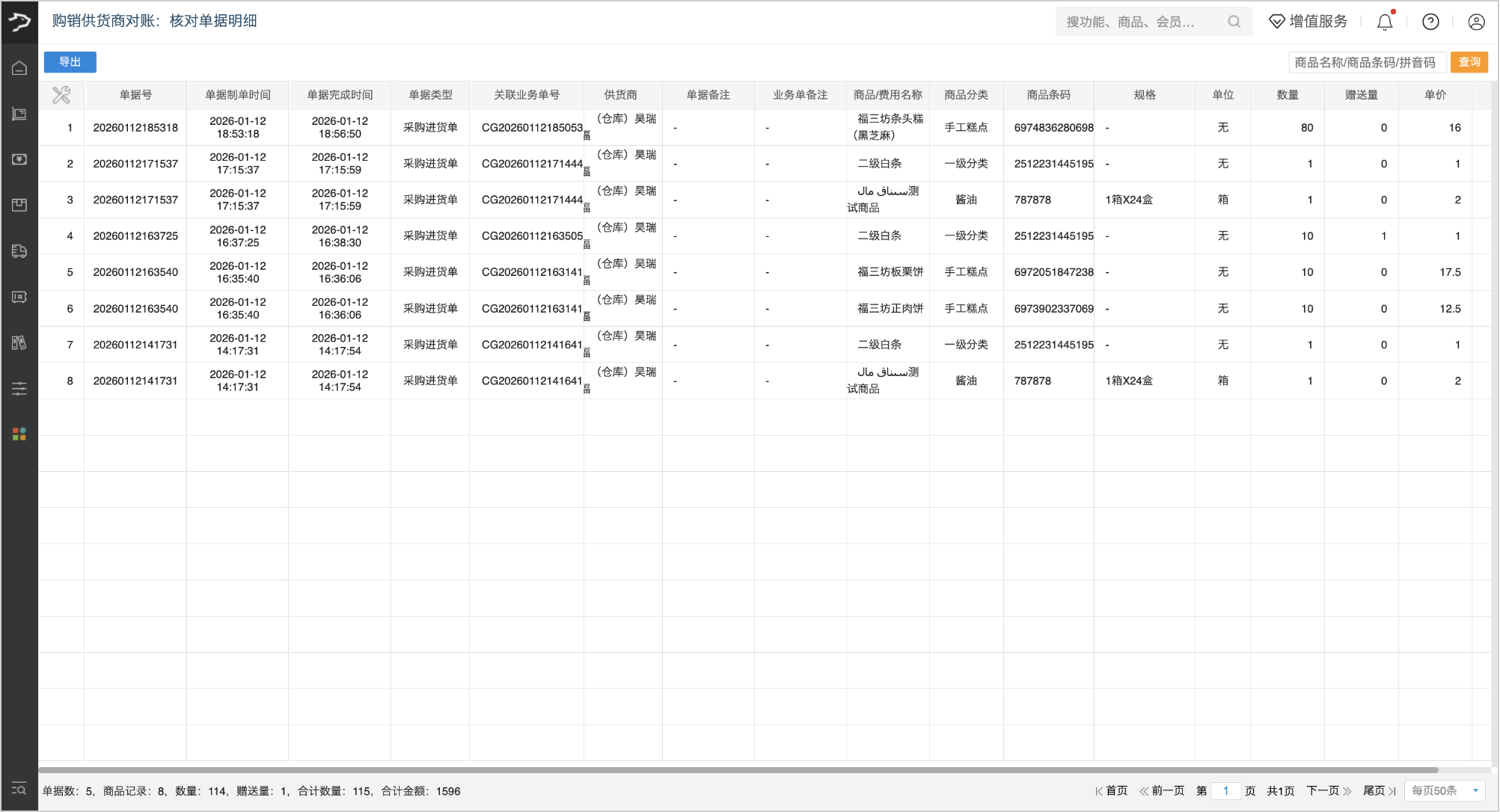
Task: Click the horizontal scrollbar under the table
Action: tap(737, 769)
